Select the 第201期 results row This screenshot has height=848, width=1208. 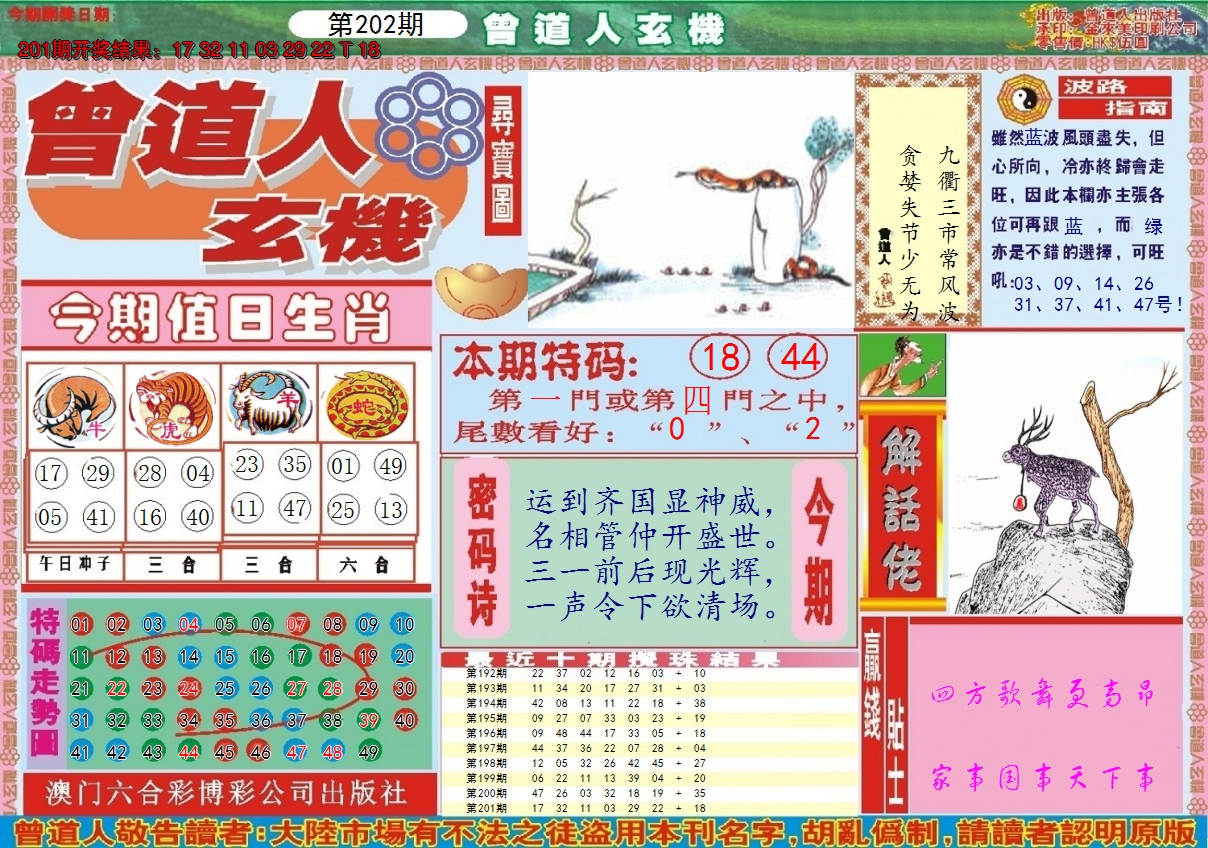(x=649, y=807)
